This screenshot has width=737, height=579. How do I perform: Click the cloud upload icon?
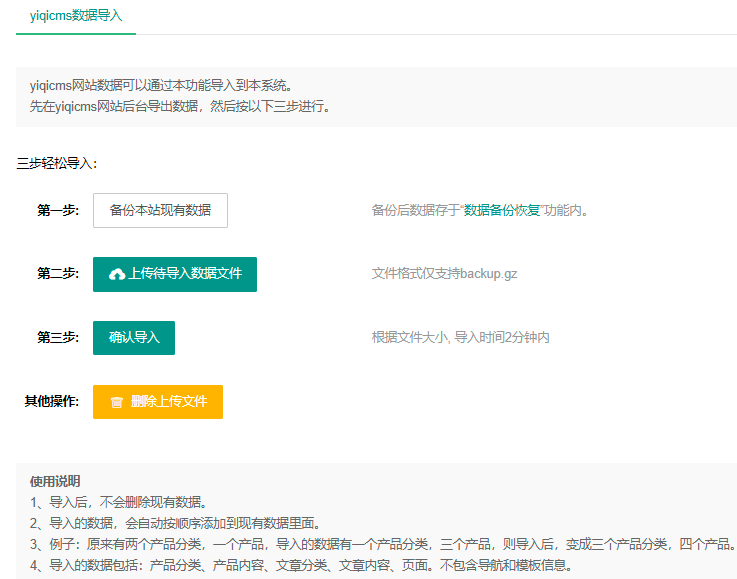[x=117, y=274]
